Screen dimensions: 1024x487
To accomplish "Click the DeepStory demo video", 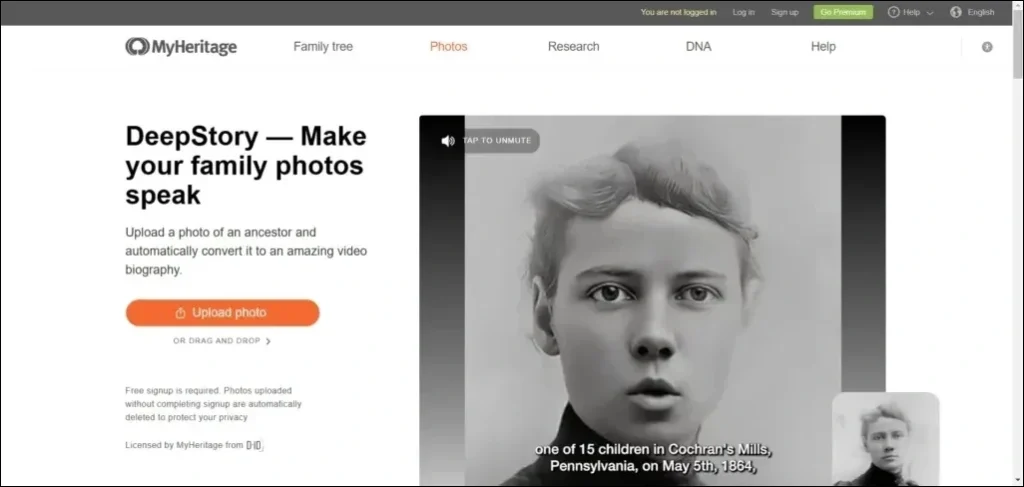I will click(652, 300).
